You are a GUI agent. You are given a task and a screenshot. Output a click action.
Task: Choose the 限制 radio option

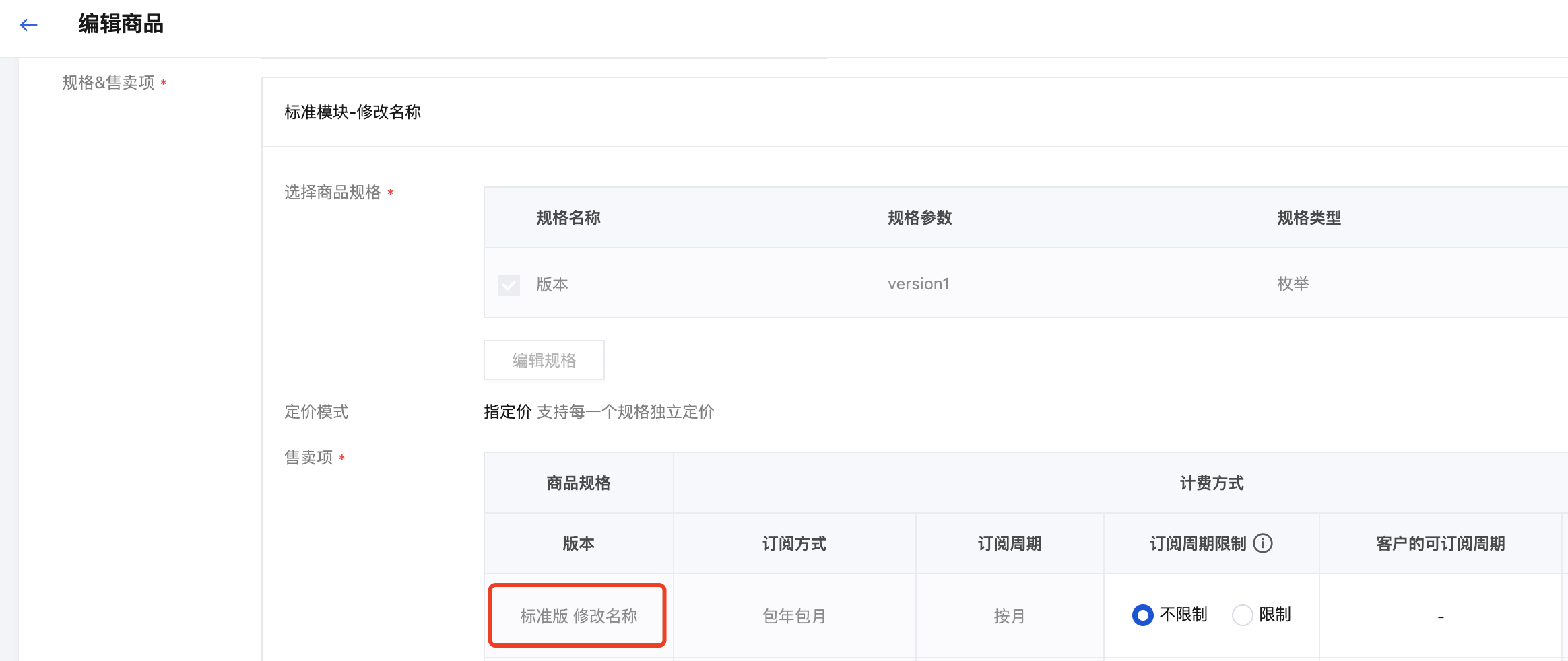1242,615
